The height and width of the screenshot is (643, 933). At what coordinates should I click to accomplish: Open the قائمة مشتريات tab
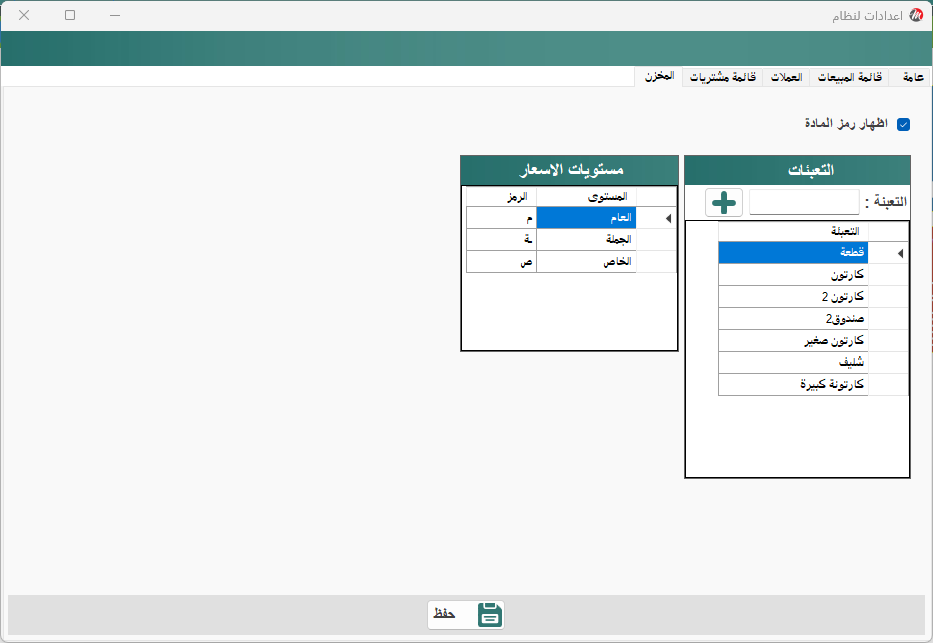coord(722,77)
